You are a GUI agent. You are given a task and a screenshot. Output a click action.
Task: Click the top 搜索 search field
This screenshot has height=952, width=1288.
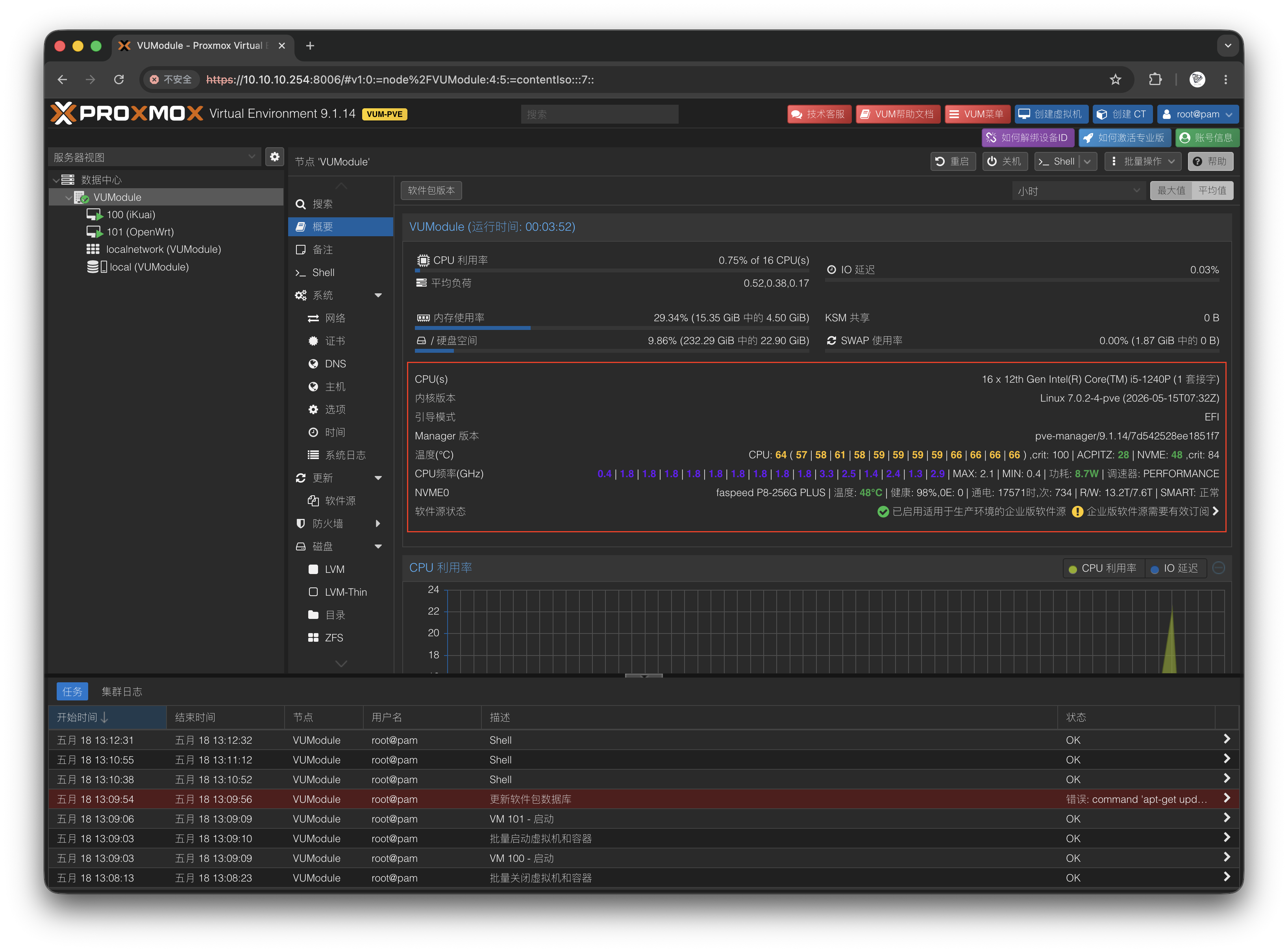coord(600,114)
